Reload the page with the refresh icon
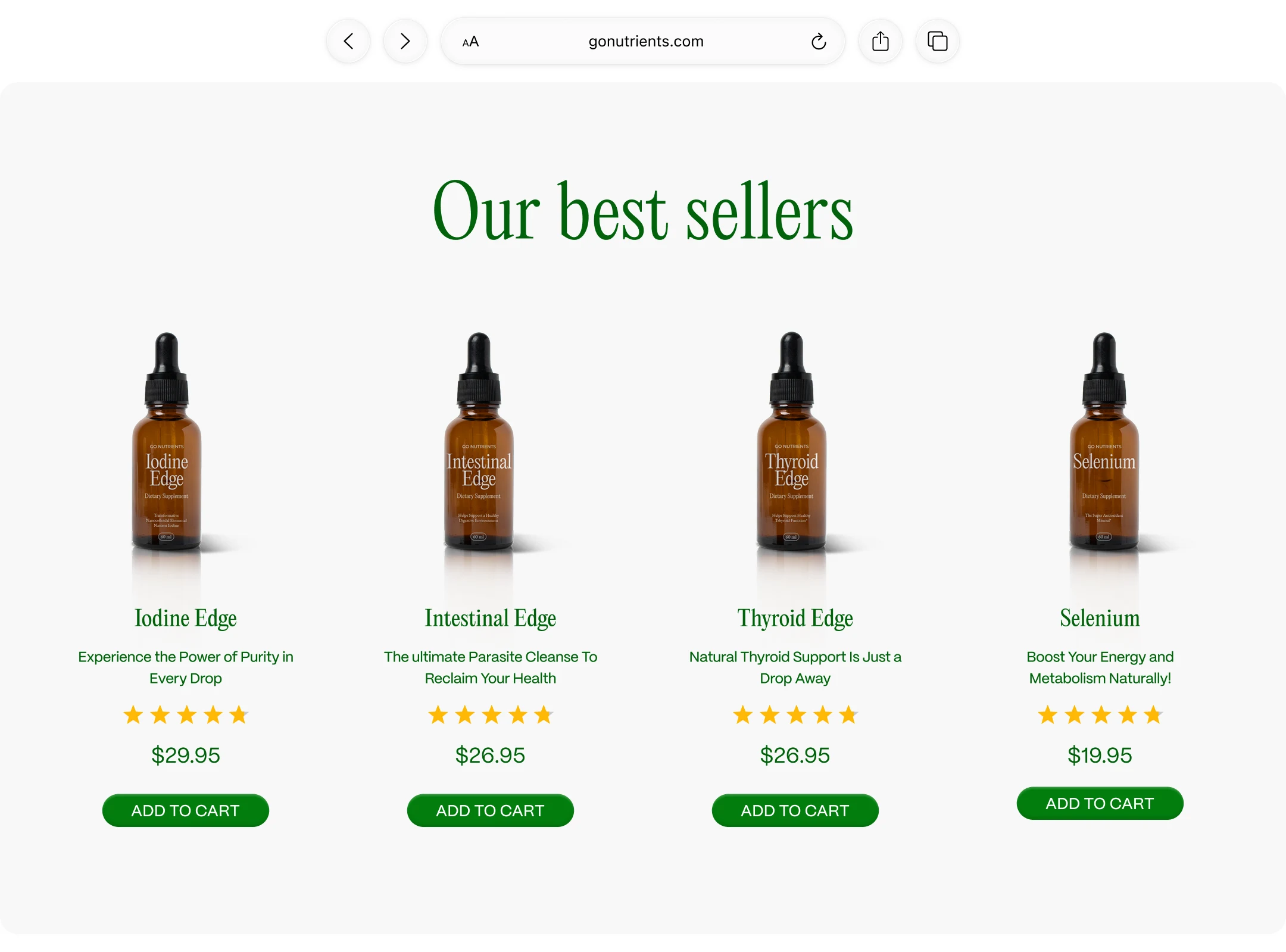This screenshot has width=1286, height=952. pyautogui.click(x=819, y=41)
